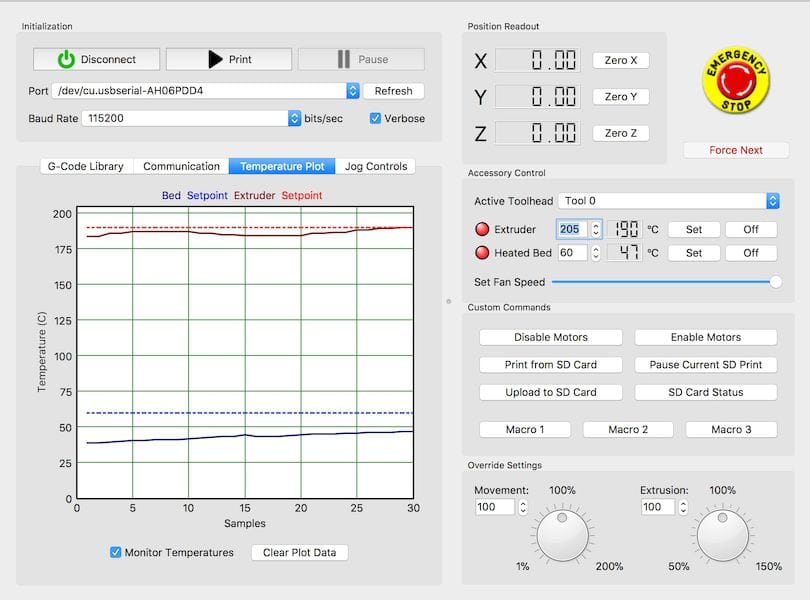810x600 pixels.
Task: Click the Set Fan Speed slider handle
Action: 775,282
